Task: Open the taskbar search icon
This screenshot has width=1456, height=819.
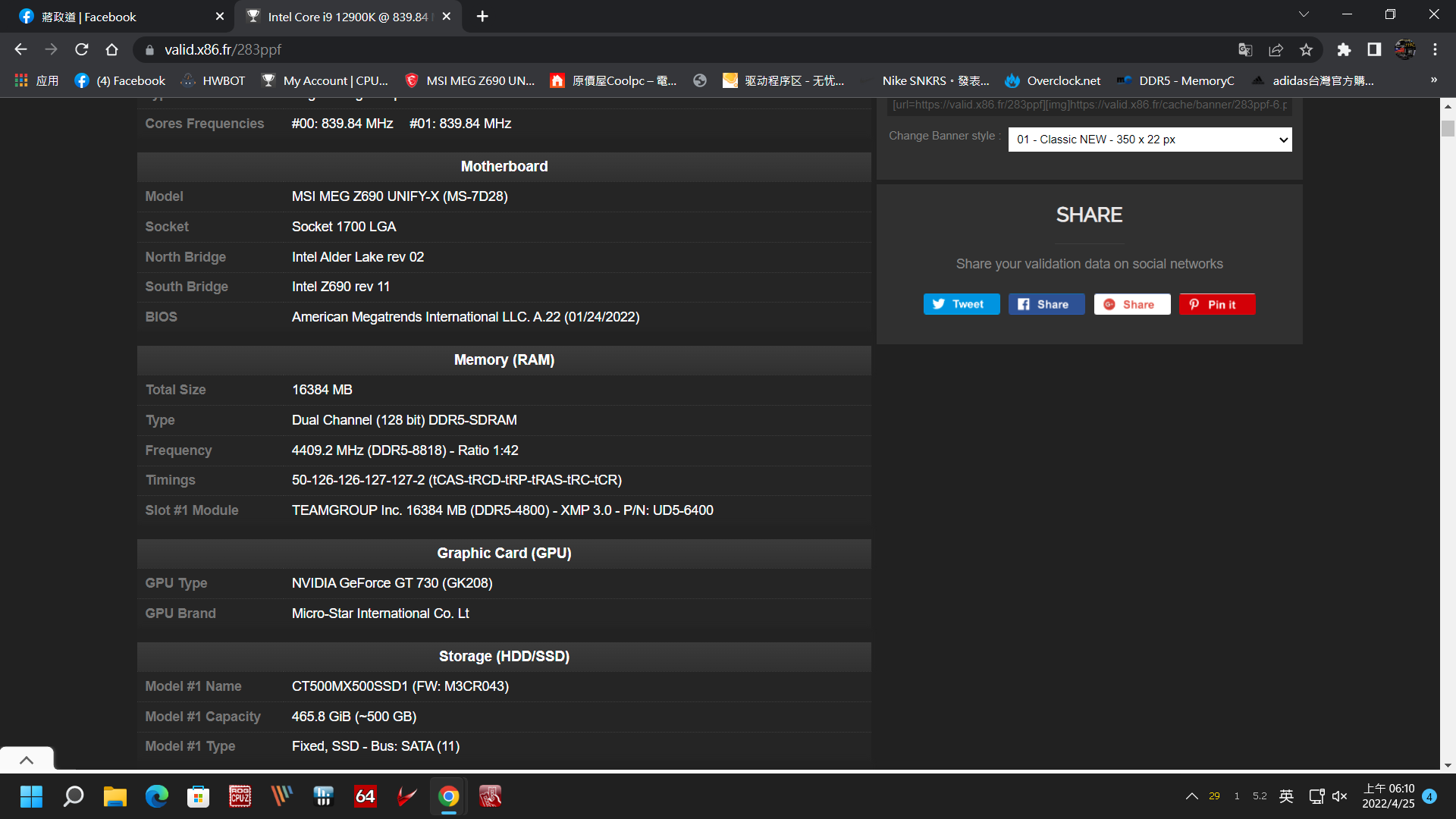Action: point(74,796)
